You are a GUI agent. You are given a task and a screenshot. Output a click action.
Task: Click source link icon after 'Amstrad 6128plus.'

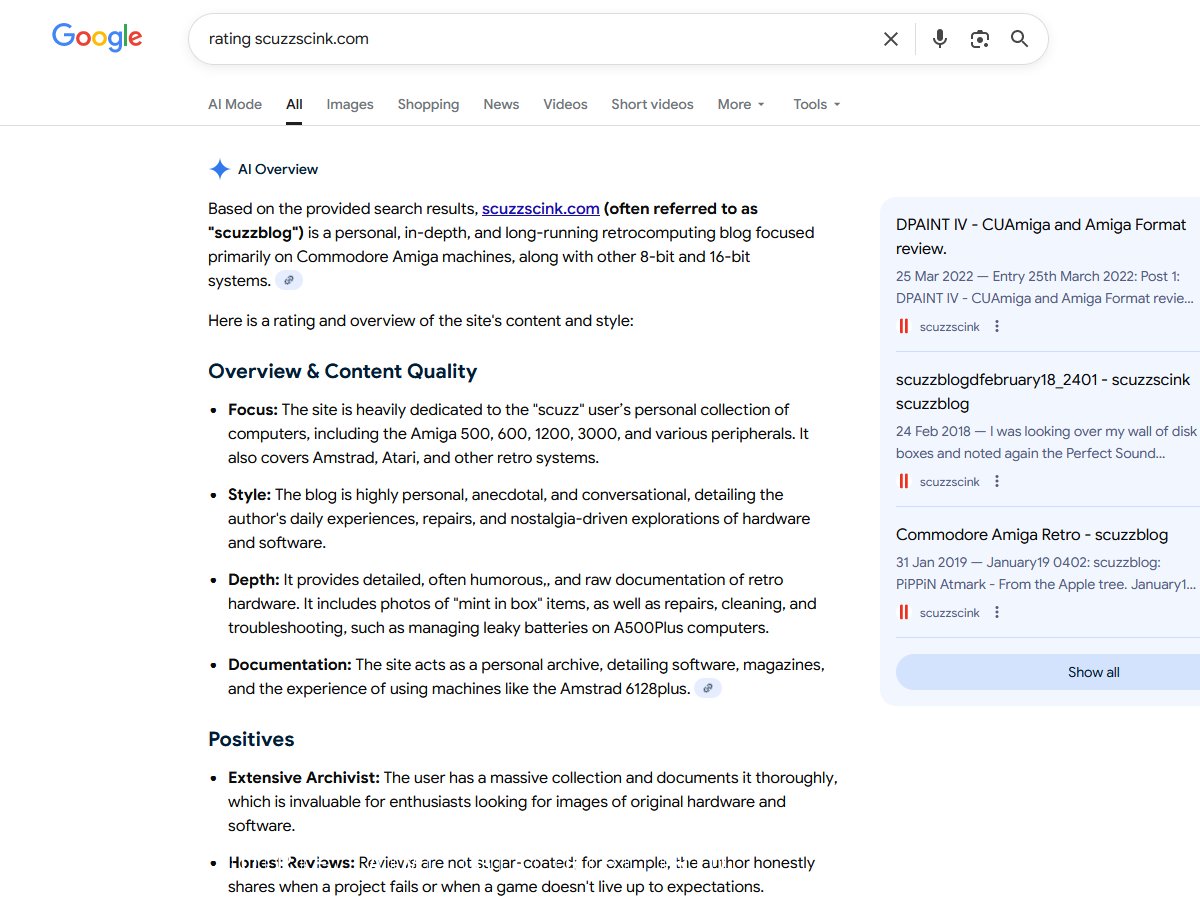(x=708, y=689)
